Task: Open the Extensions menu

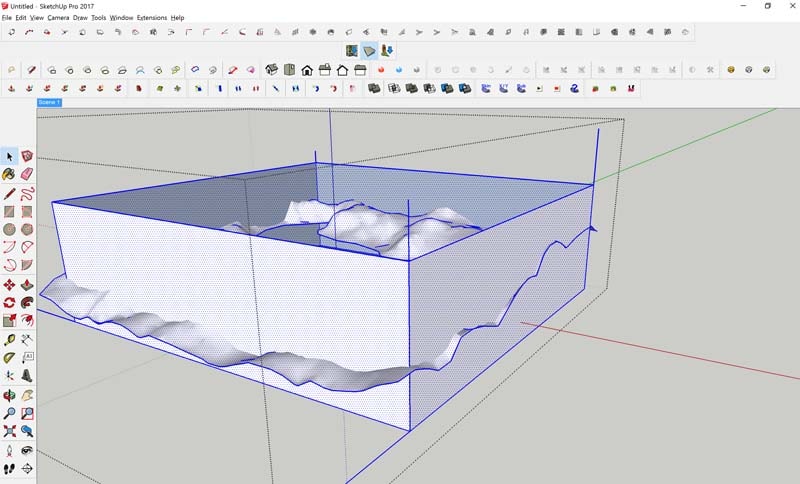Action: coord(152,18)
